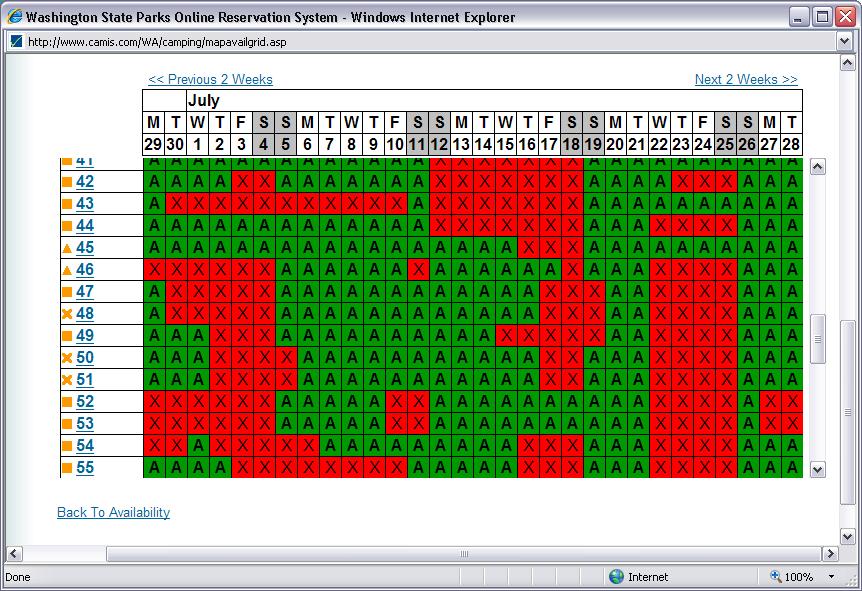
Task: Click site 45's availability cell for July 1
Action: point(198,248)
